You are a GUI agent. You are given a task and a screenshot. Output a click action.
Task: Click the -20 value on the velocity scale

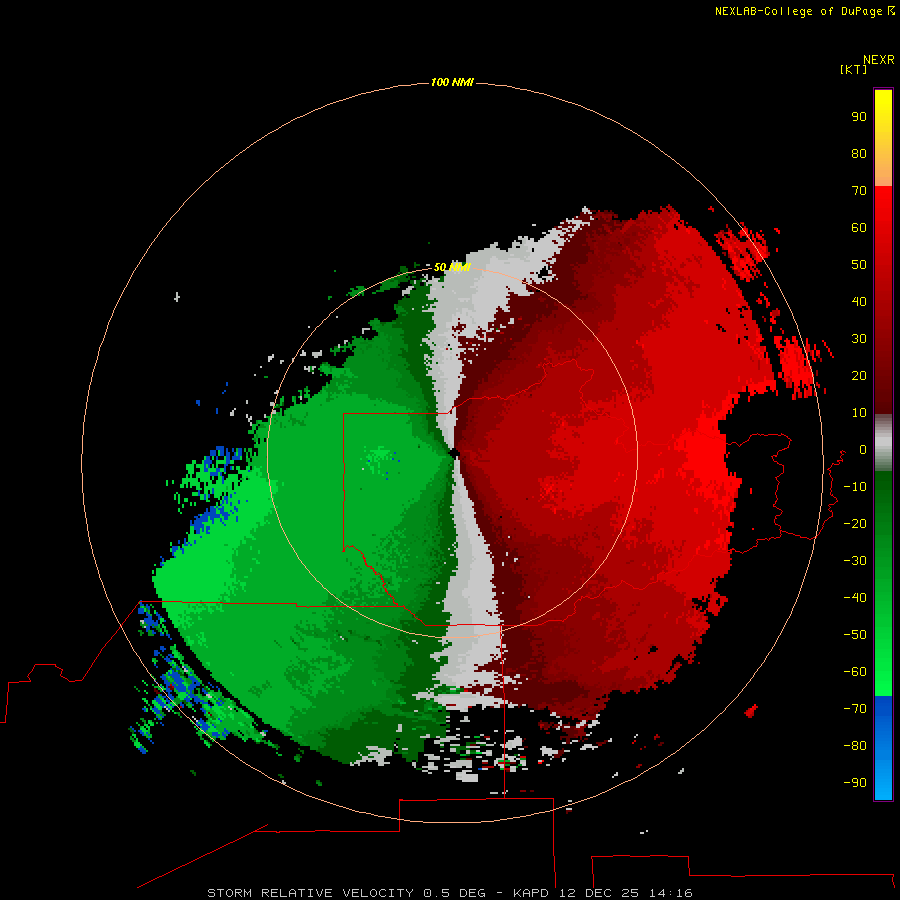pos(855,523)
